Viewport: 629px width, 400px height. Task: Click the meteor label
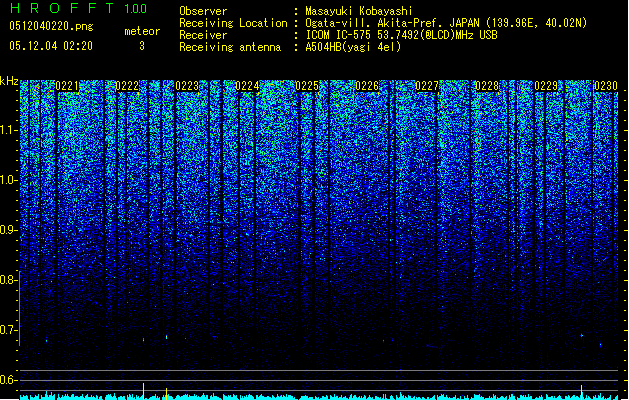pos(142,31)
